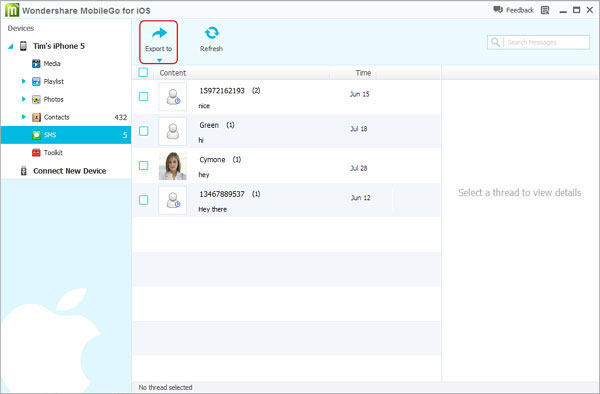Check the 15972162193 thread checkbox

pyautogui.click(x=143, y=96)
